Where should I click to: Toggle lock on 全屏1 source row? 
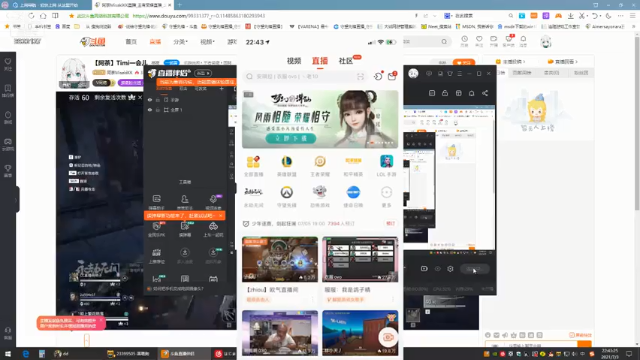[x=158, y=110]
